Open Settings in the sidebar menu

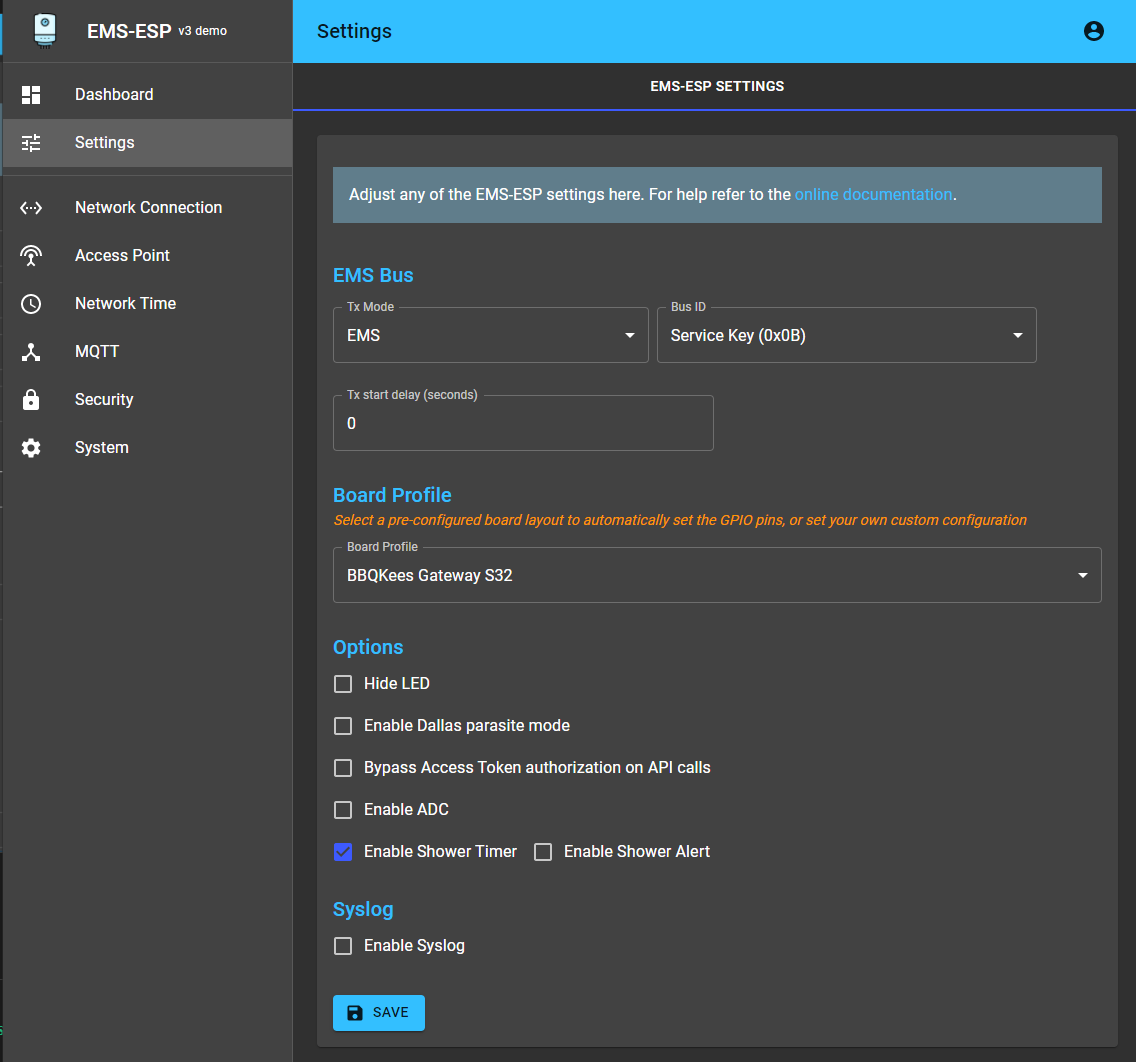click(x=104, y=143)
